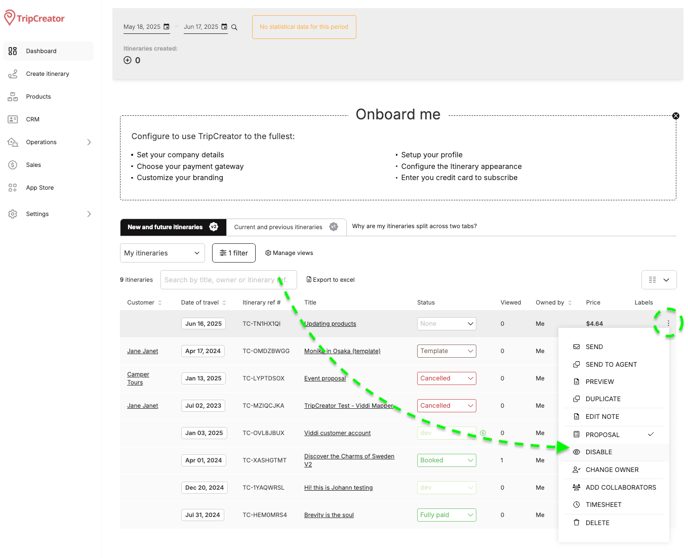Expand the Operations submenu chevron
688x558 pixels.
89,142
